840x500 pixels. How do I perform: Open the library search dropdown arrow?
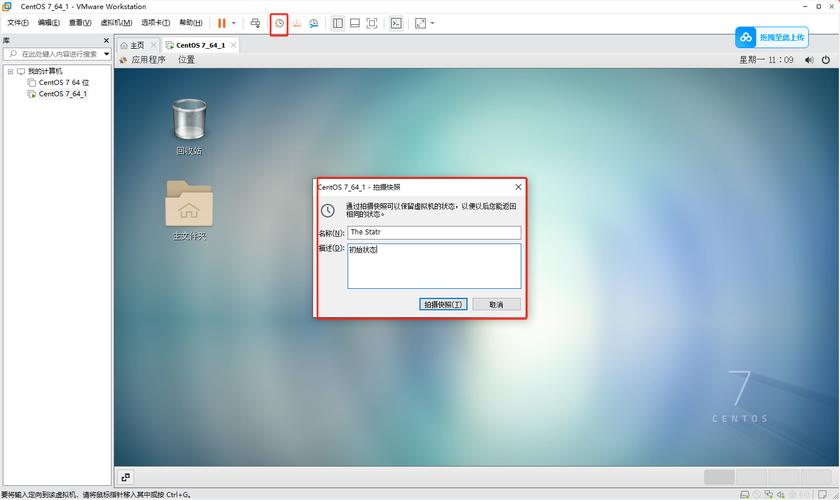click(107, 54)
